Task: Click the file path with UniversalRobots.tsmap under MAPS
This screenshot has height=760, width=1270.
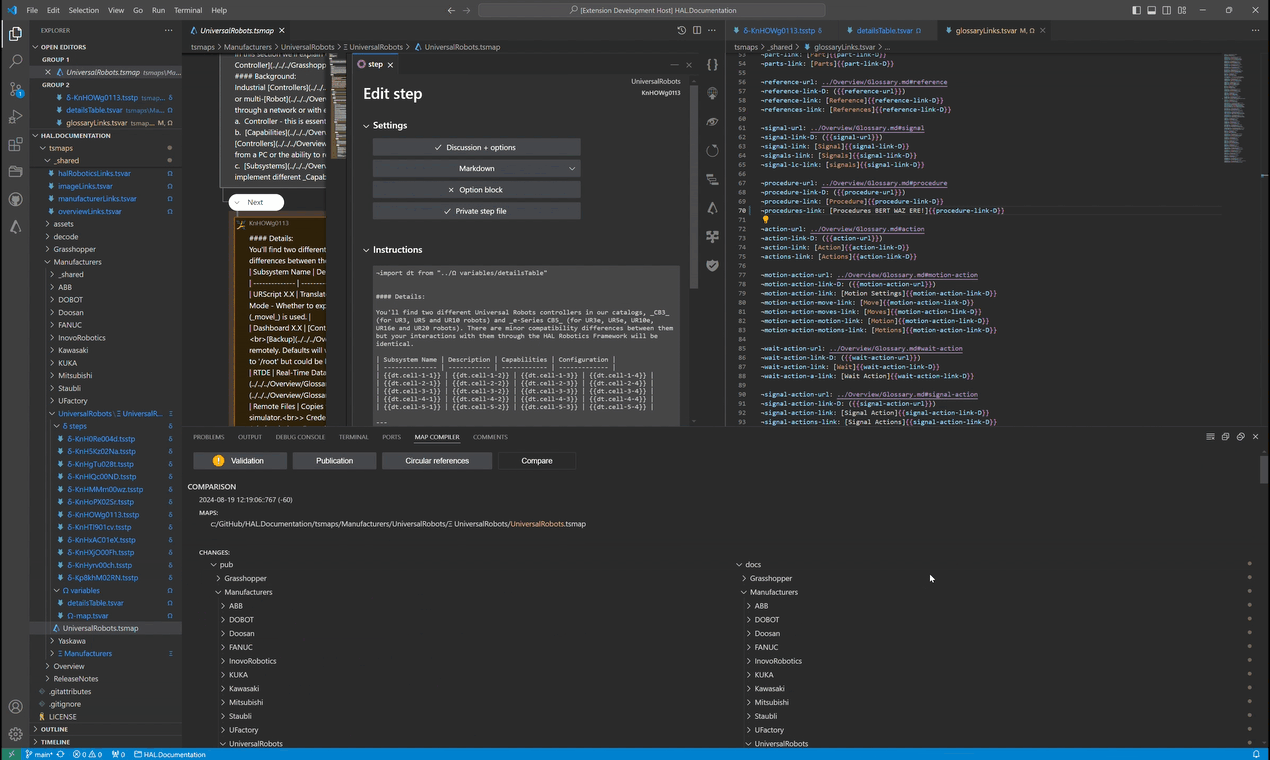Action: coord(398,524)
